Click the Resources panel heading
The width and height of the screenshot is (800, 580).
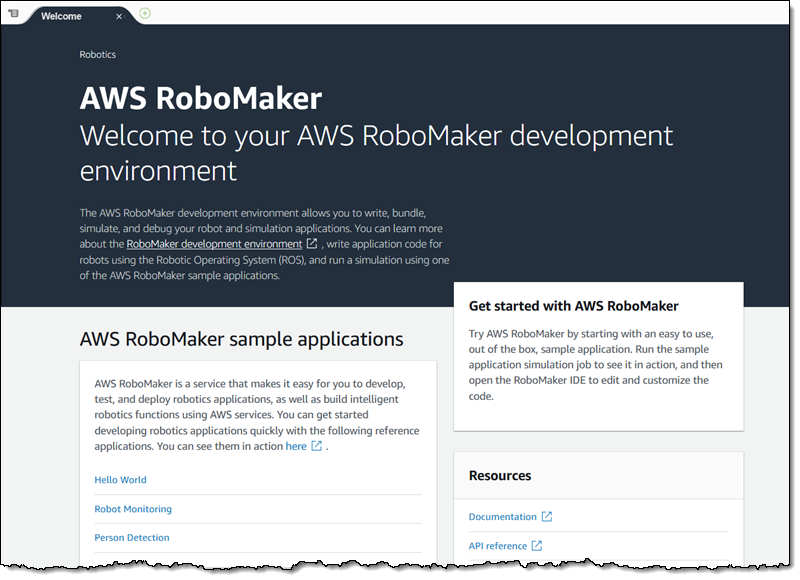point(500,476)
